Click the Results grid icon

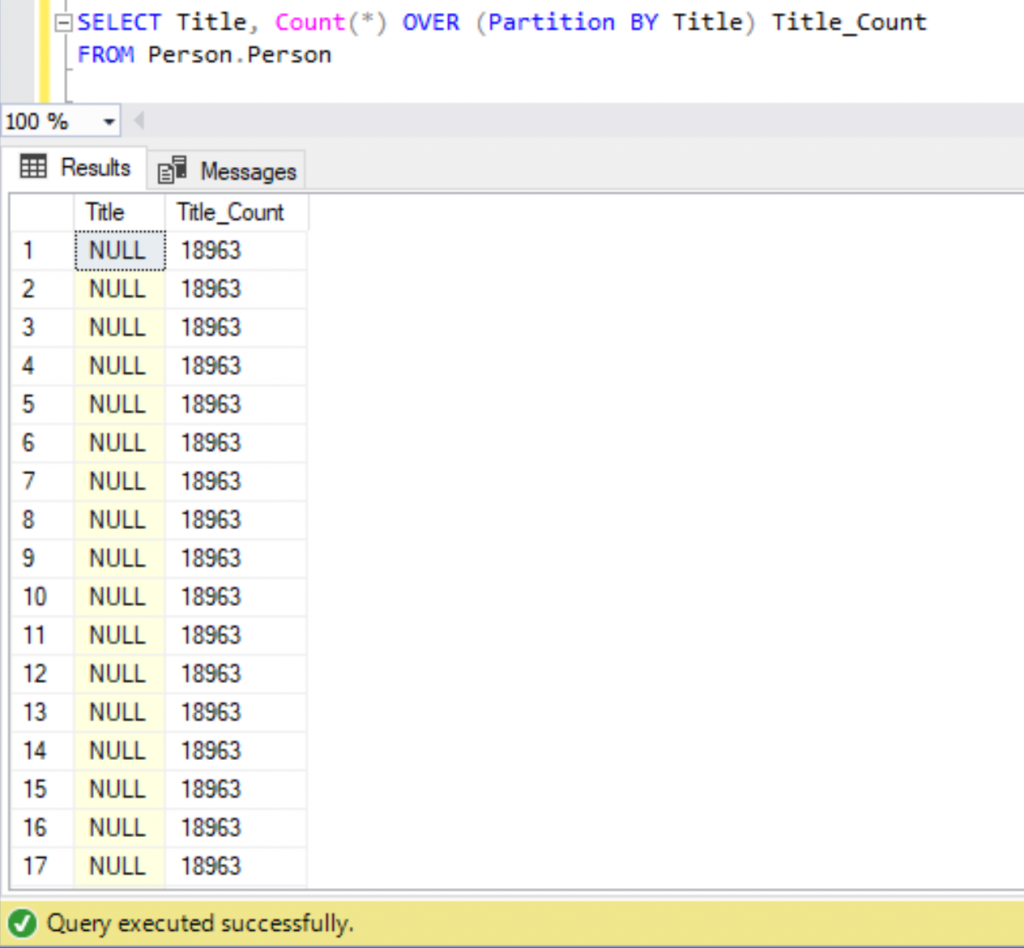click(33, 166)
